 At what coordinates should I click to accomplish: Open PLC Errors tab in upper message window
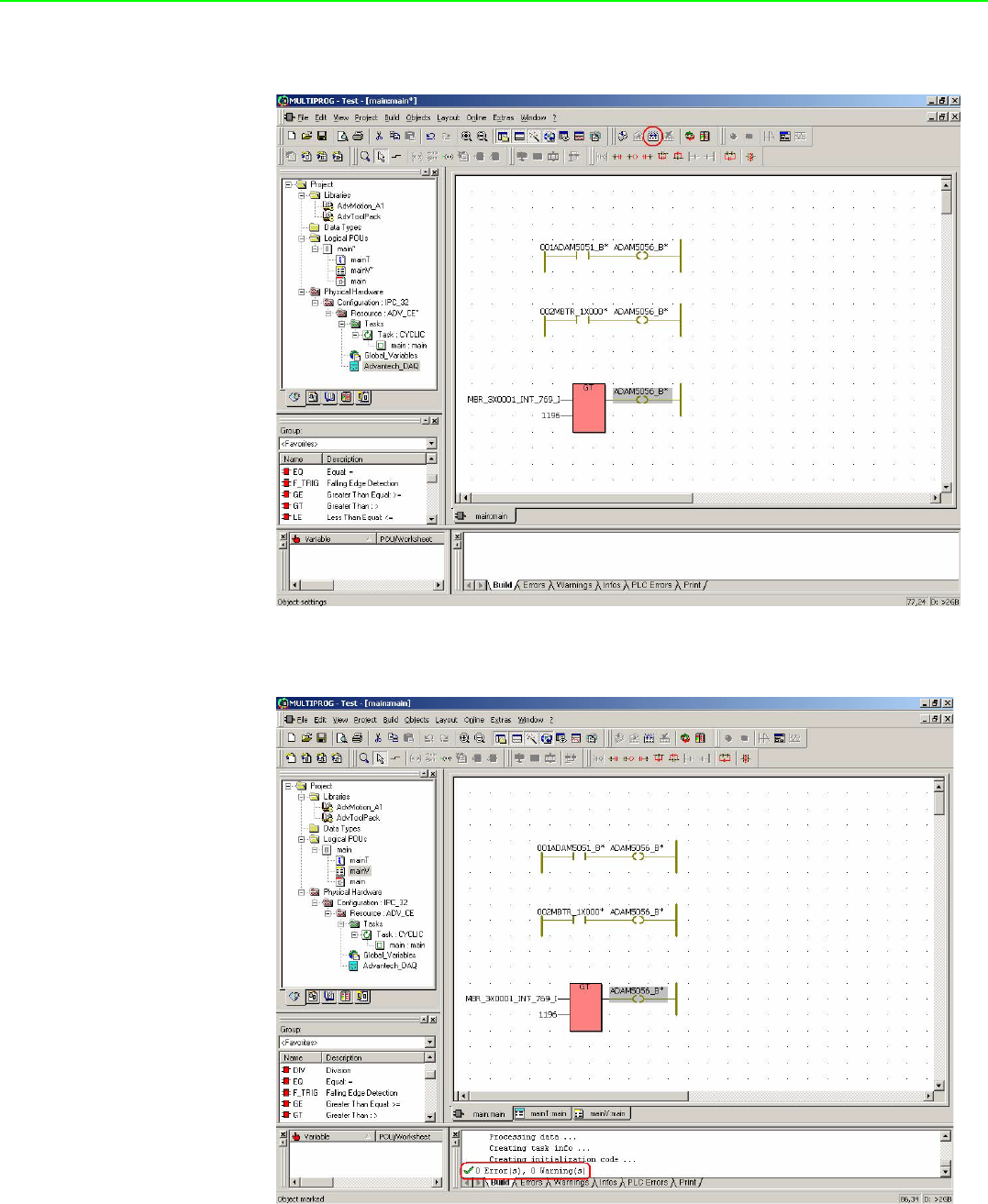(651, 585)
